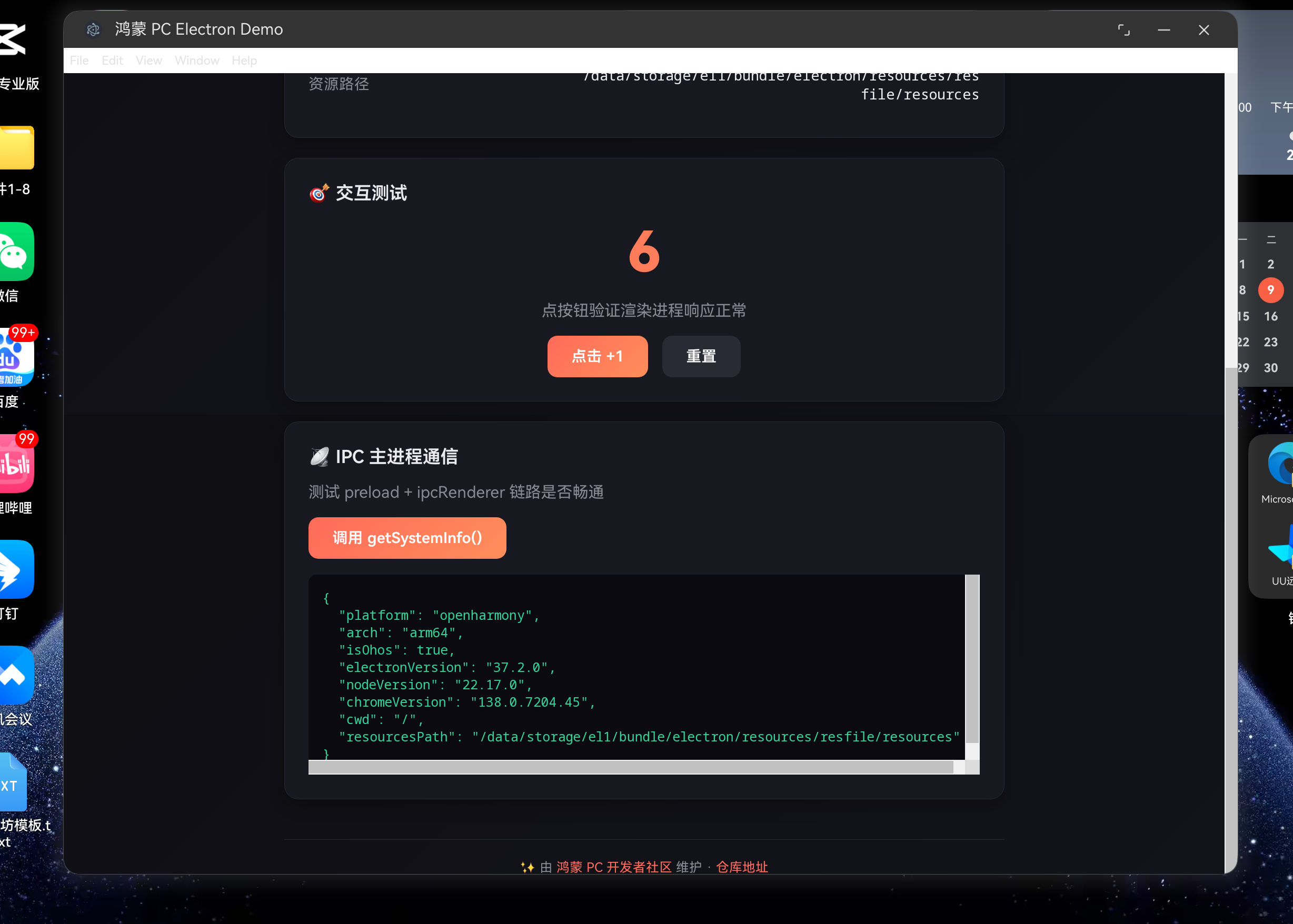
Task: Open the DingTalk desktop icon
Action: click(x=16, y=569)
